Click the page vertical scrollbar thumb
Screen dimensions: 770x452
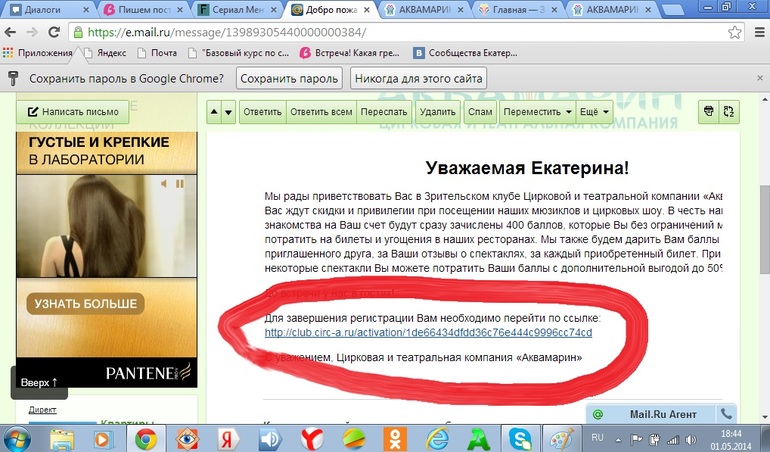[765, 229]
